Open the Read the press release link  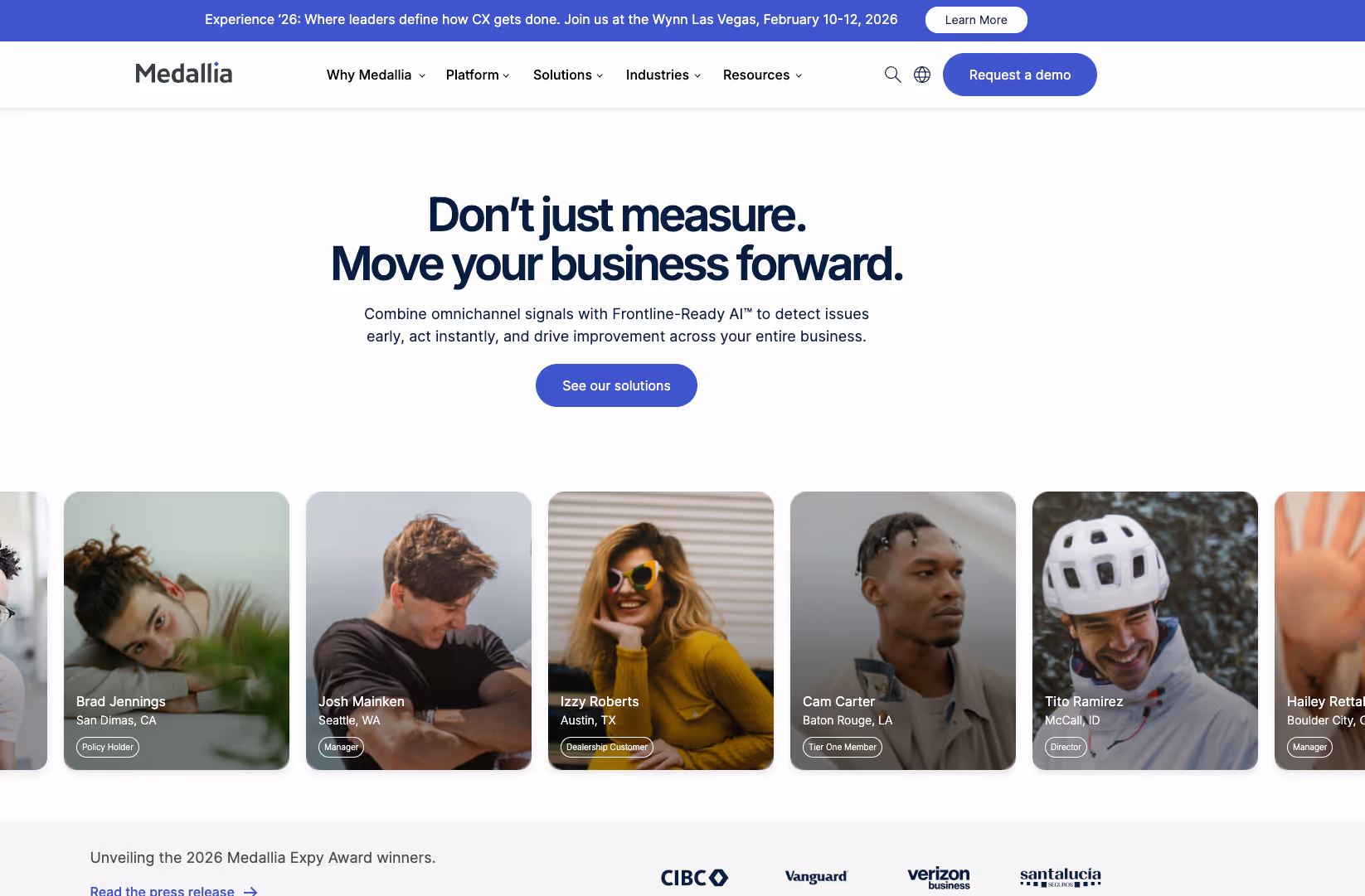click(x=163, y=890)
